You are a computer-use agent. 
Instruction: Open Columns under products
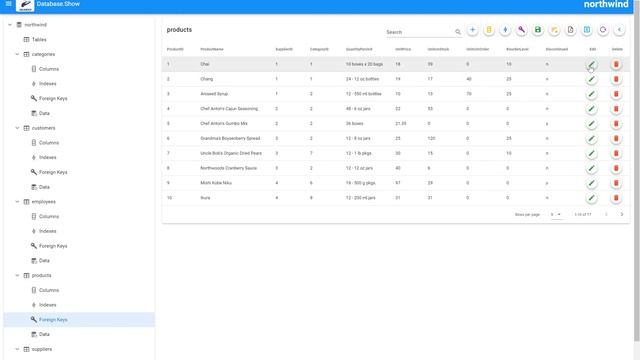tap(49, 290)
